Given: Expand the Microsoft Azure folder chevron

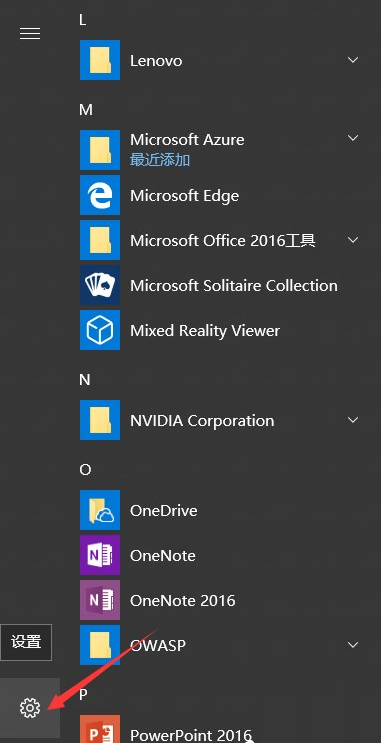Looking at the screenshot, I should (x=353, y=138).
